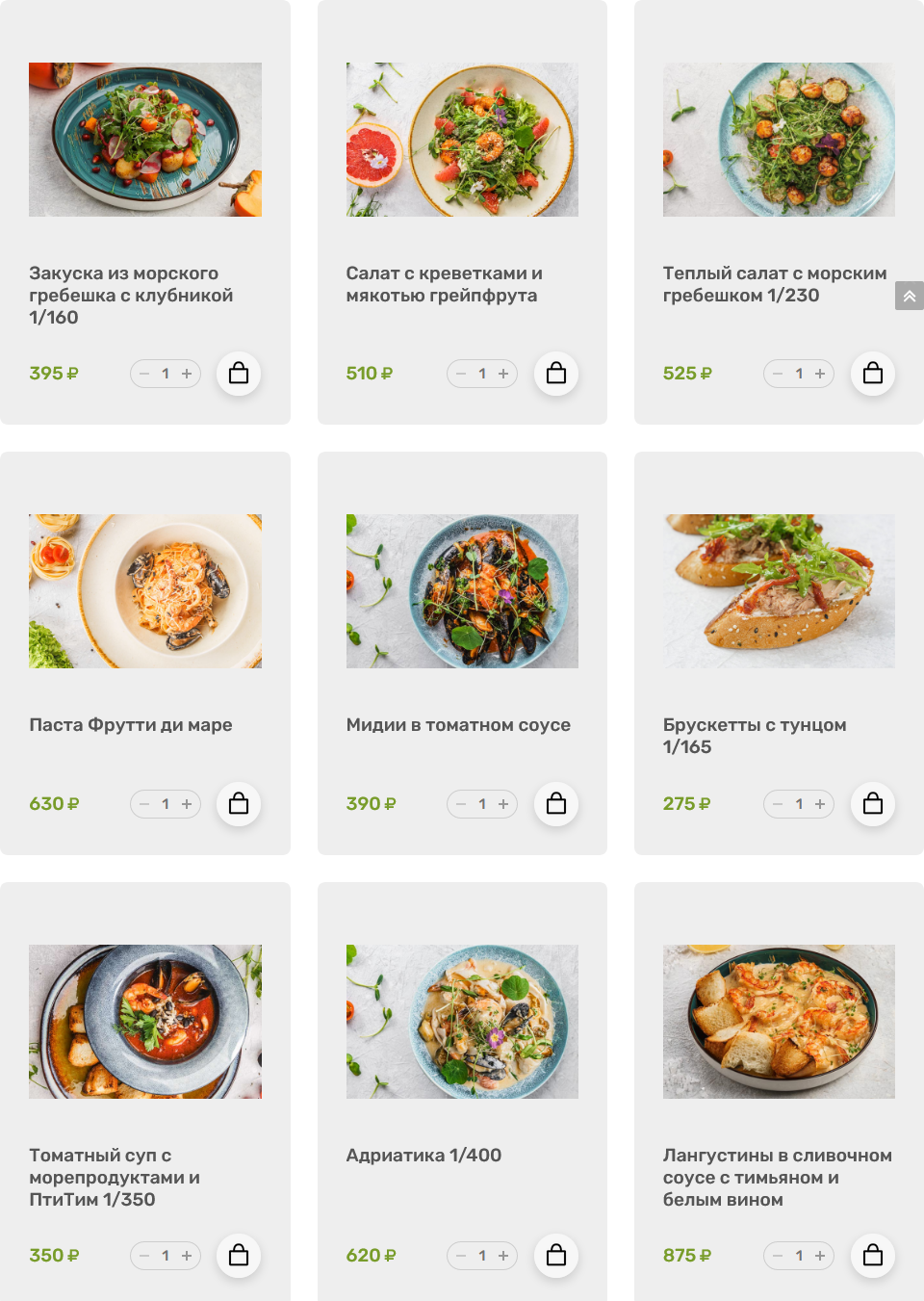Viewport: 924px width, 1301px height.
Task: Increase quantity of Томатный суп с морепродуктами
Action: 187,1256
